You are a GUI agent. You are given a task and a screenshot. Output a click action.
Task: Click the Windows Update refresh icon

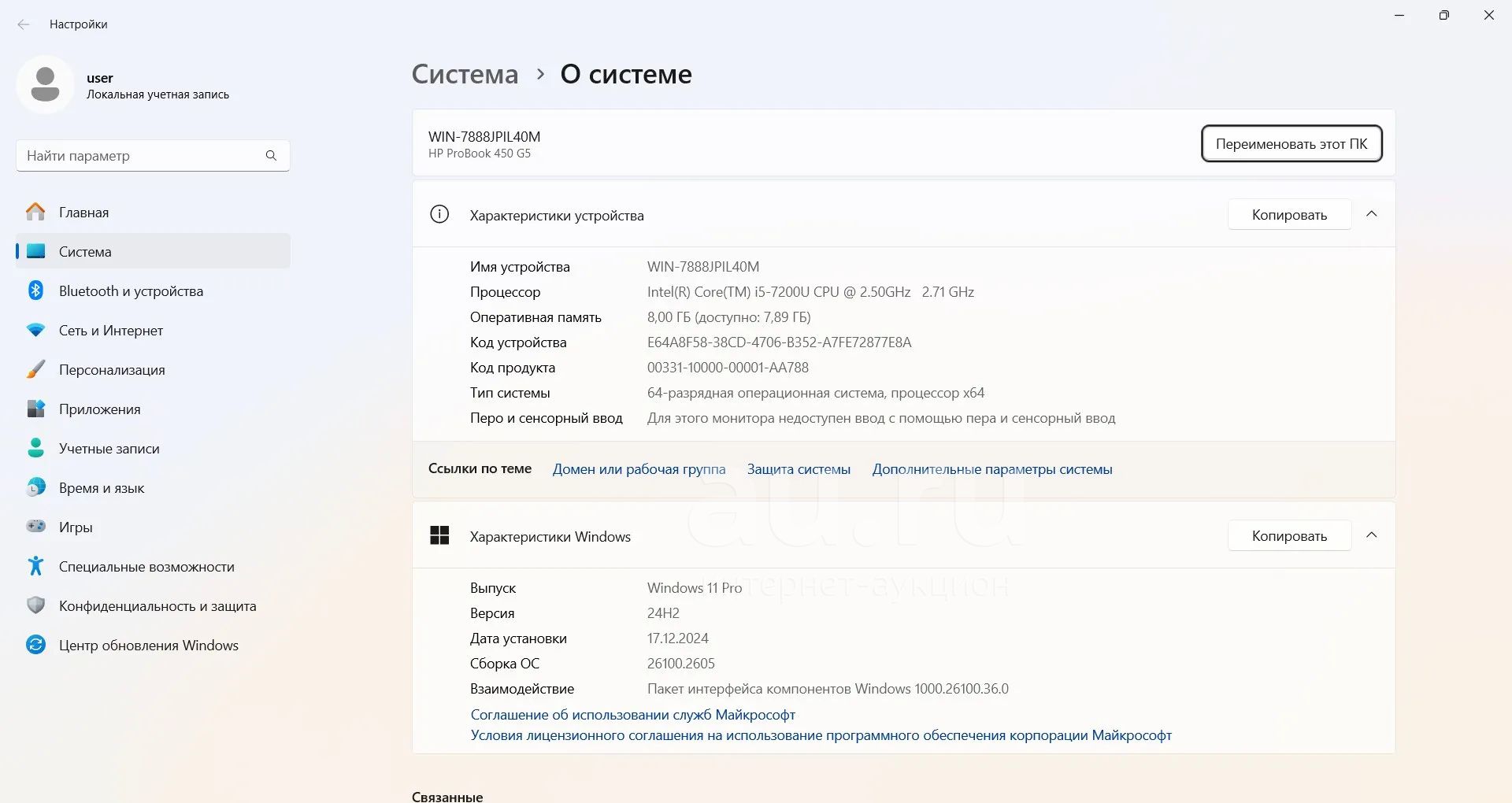pos(35,645)
